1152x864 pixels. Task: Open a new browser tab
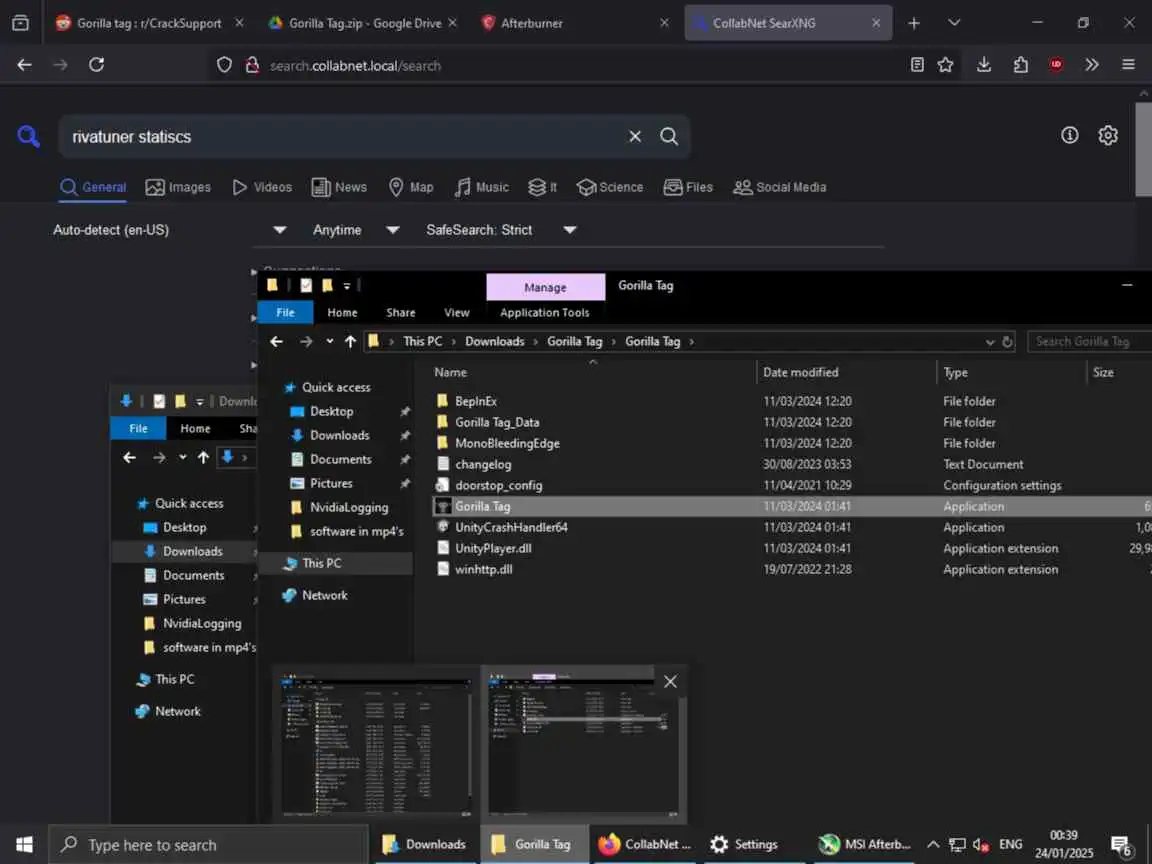[913, 23]
